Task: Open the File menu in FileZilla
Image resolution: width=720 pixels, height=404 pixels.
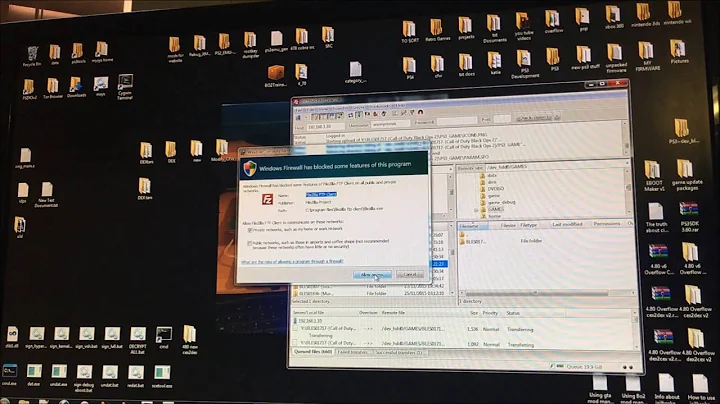Action: [x=298, y=110]
